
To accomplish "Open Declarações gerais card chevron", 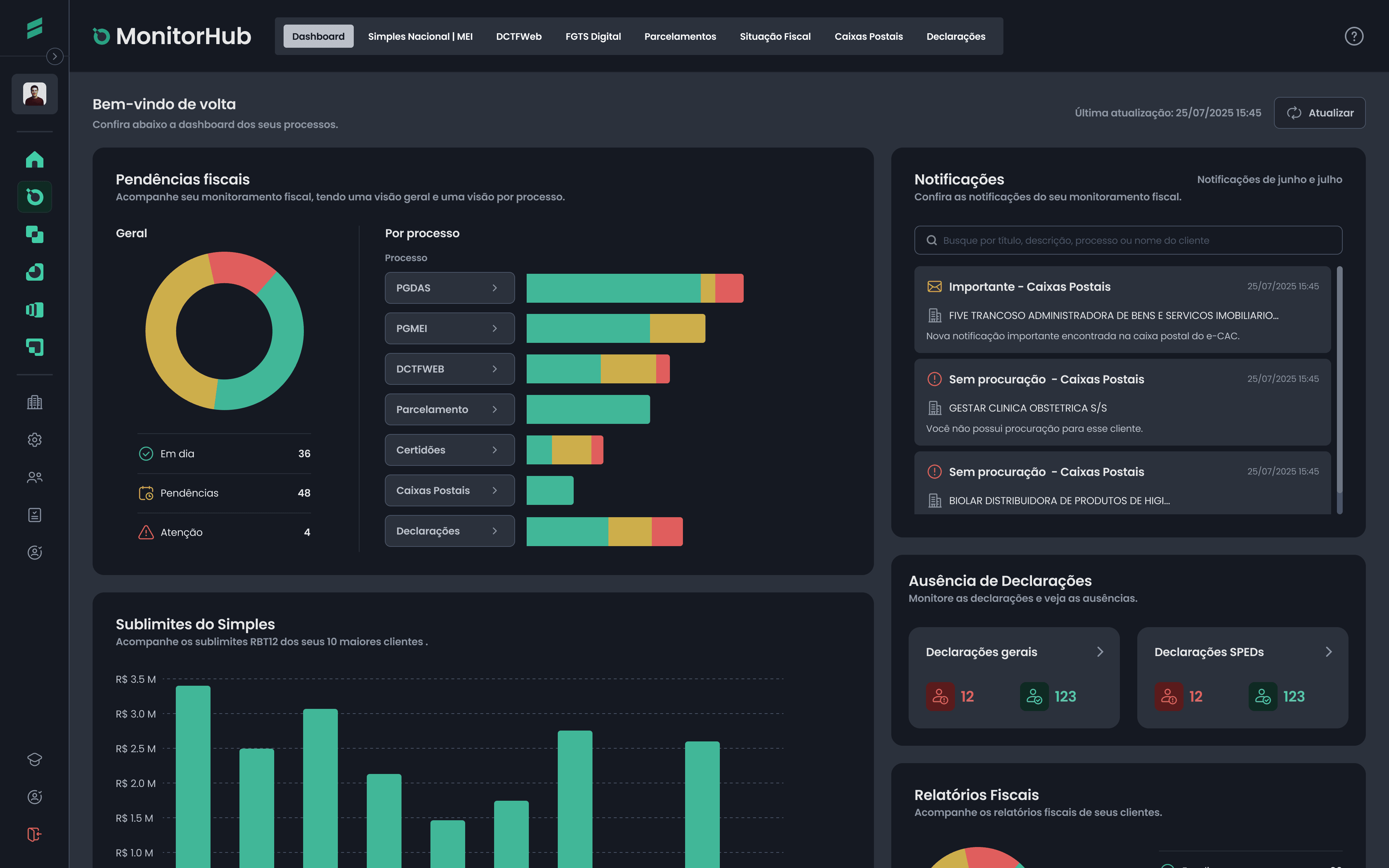I will coord(1100,652).
